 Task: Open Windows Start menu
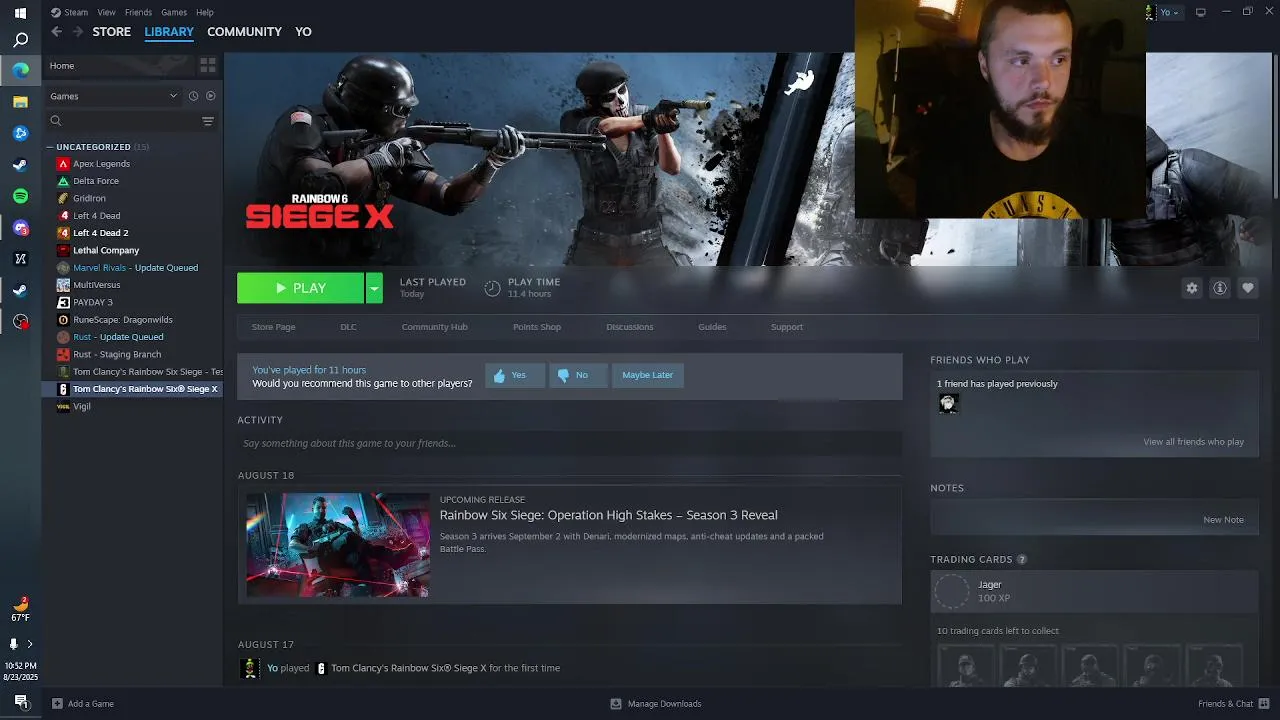[x=20, y=13]
